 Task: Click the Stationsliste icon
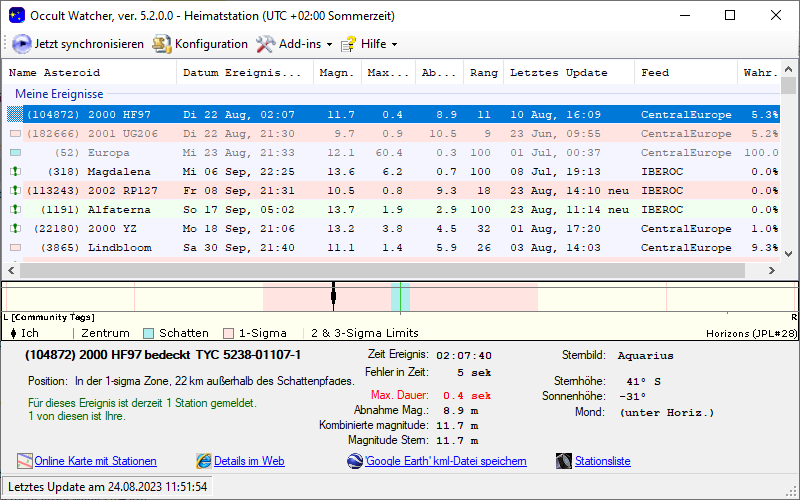pyautogui.click(x=563, y=461)
